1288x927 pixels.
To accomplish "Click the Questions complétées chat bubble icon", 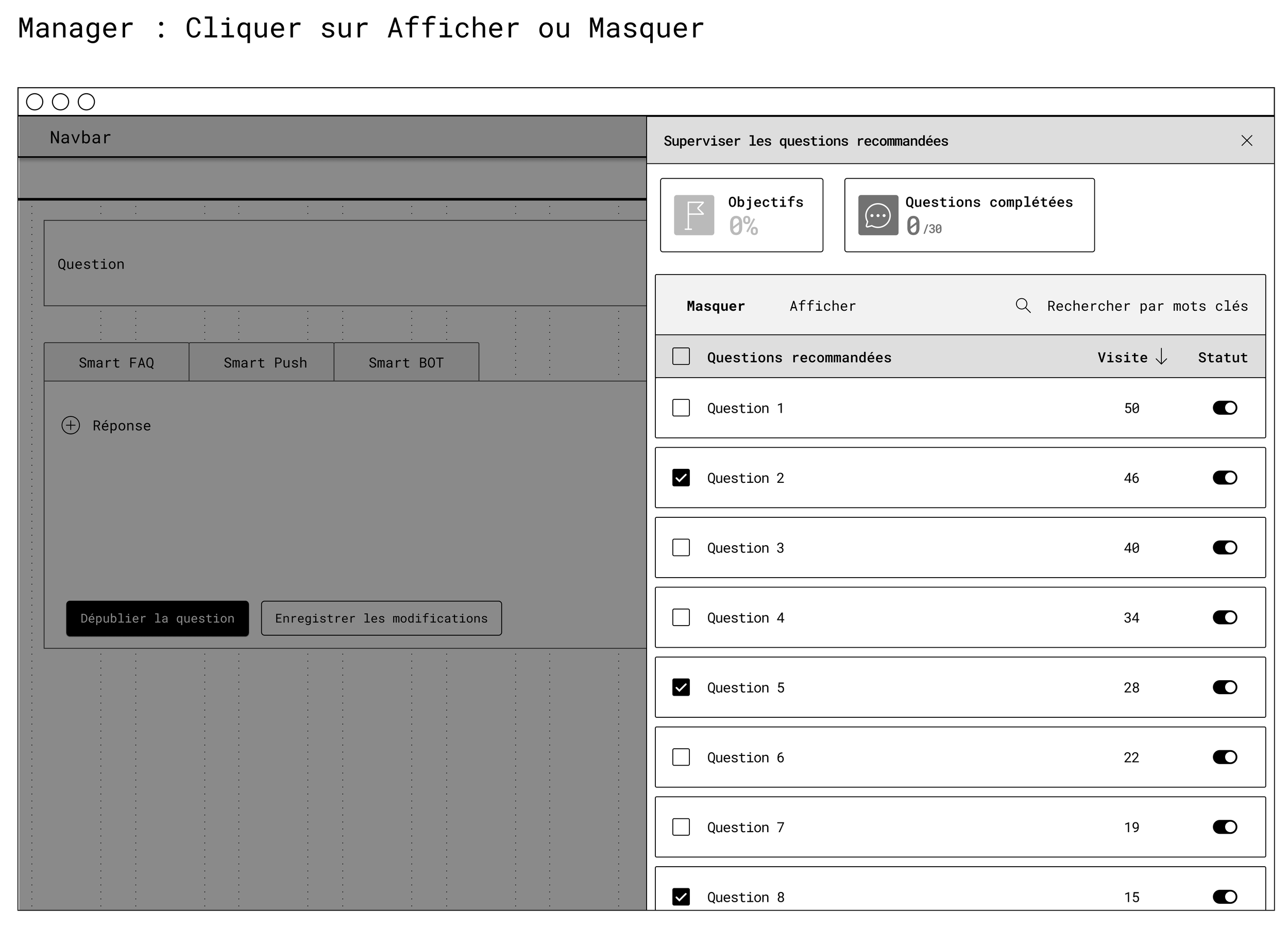I will (877, 215).
